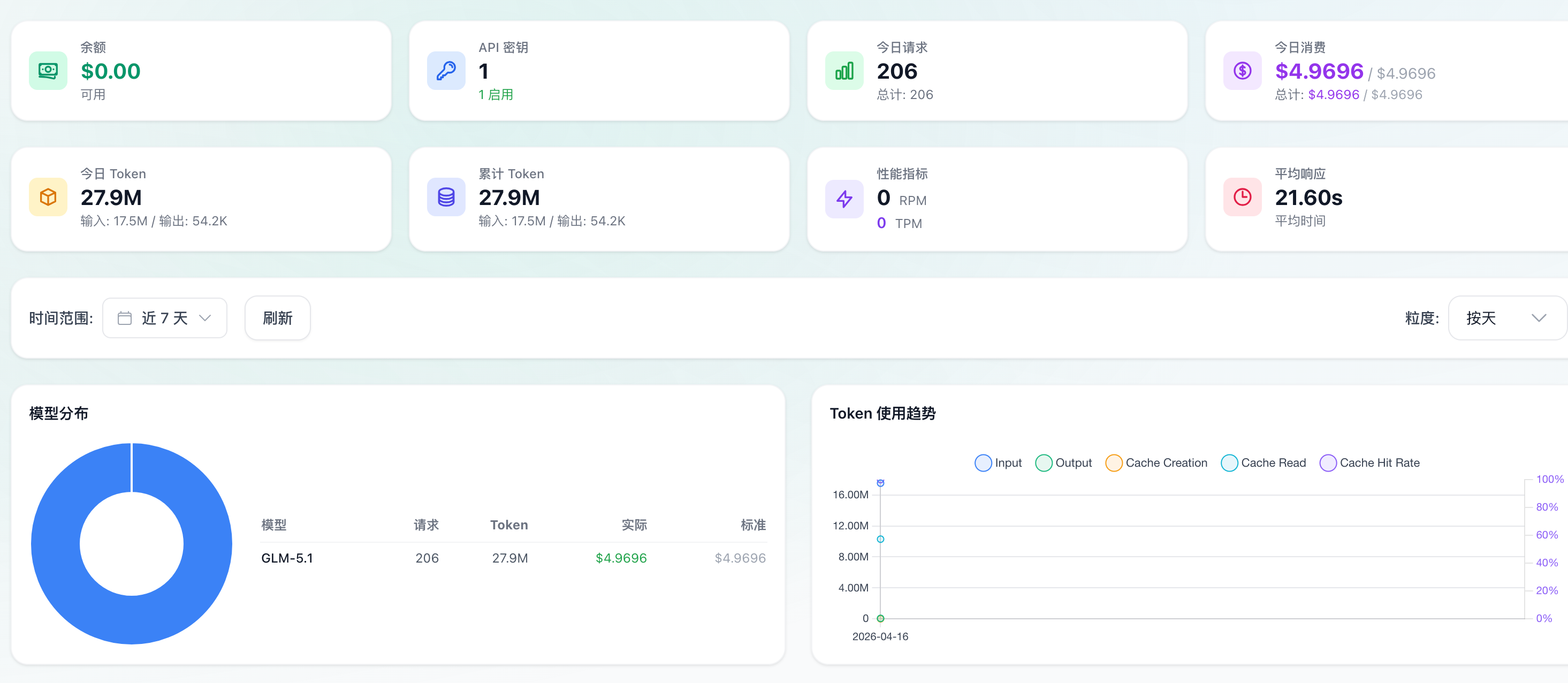The height and width of the screenshot is (683, 1568).
Task: Click the green balance cash icon
Action: 48,71
